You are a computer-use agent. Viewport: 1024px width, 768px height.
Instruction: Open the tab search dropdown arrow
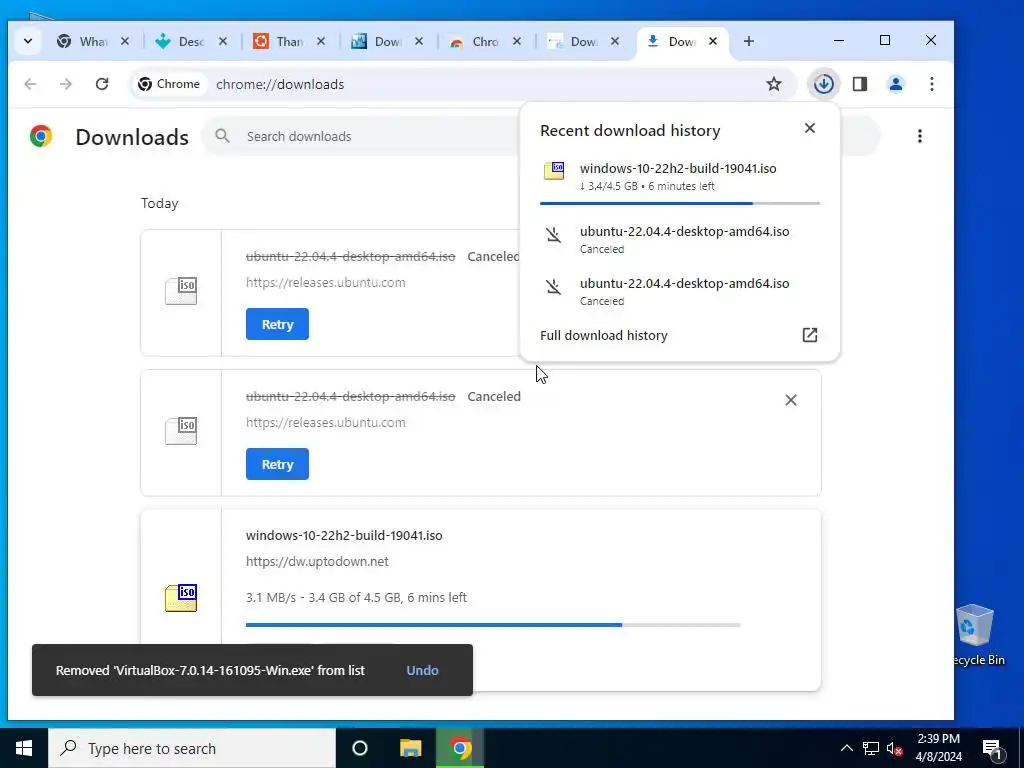[x=27, y=41]
